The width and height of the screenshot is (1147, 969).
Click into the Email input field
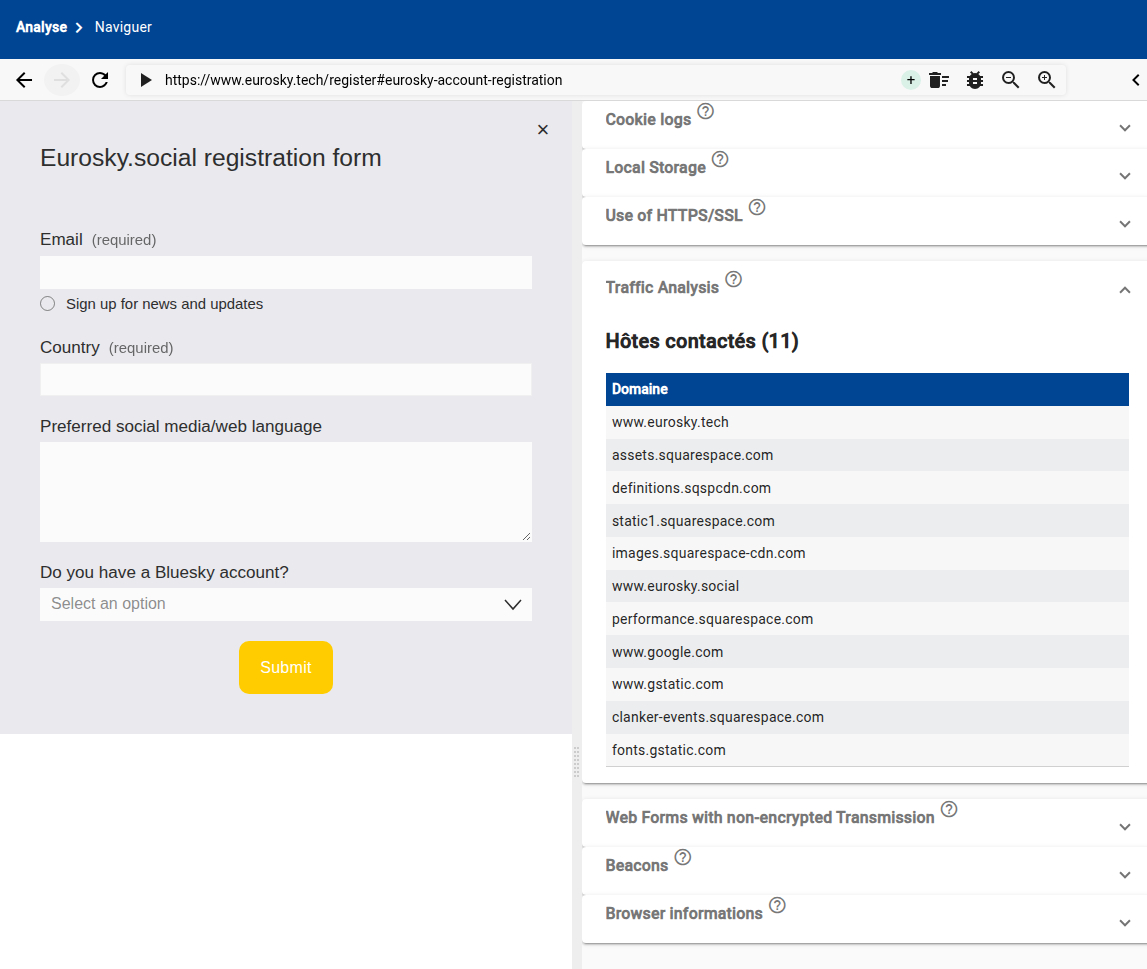pyautogui.click(x=286, y=272)
